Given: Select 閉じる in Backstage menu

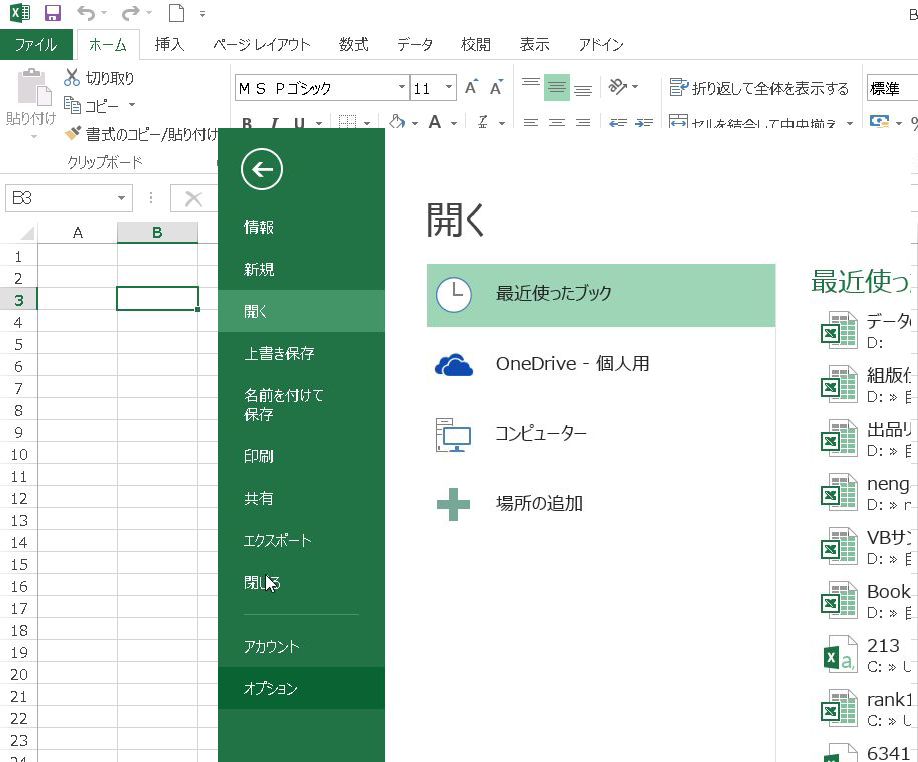Looking at the screenshot, I should coord(301,583).
